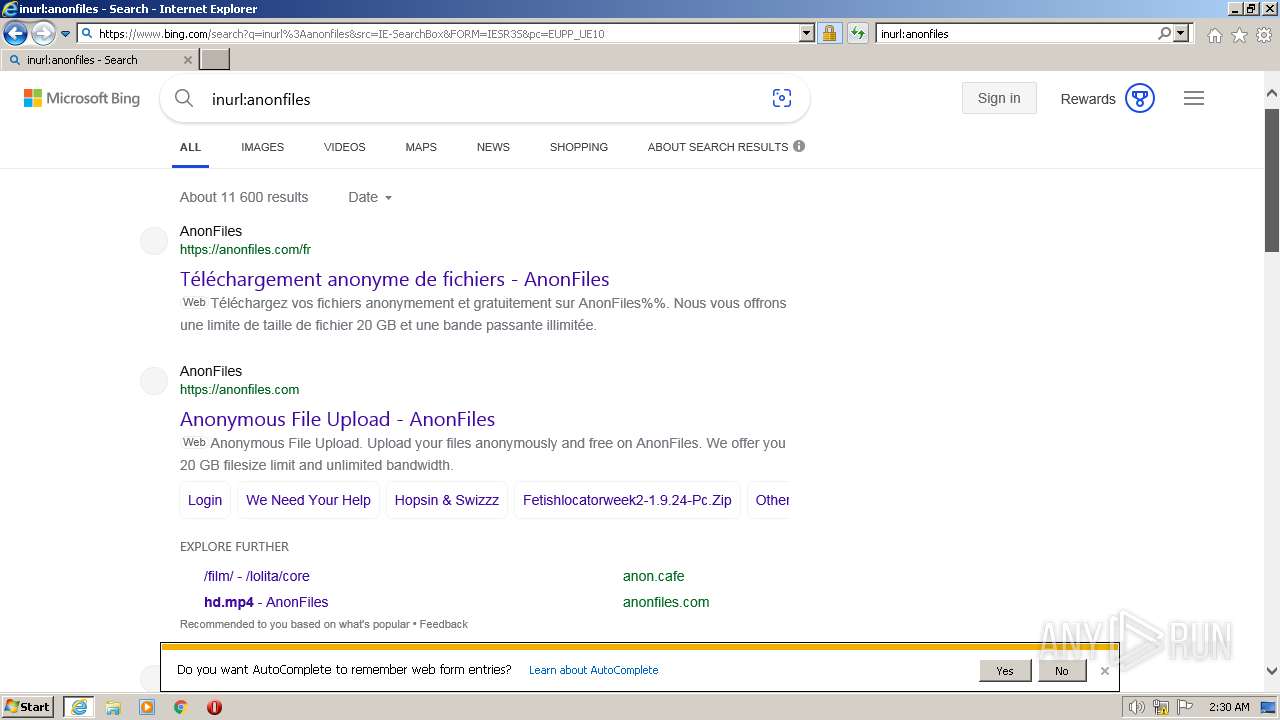Open Téléchargement anonyme de fichiers result

tap(394, 279)
